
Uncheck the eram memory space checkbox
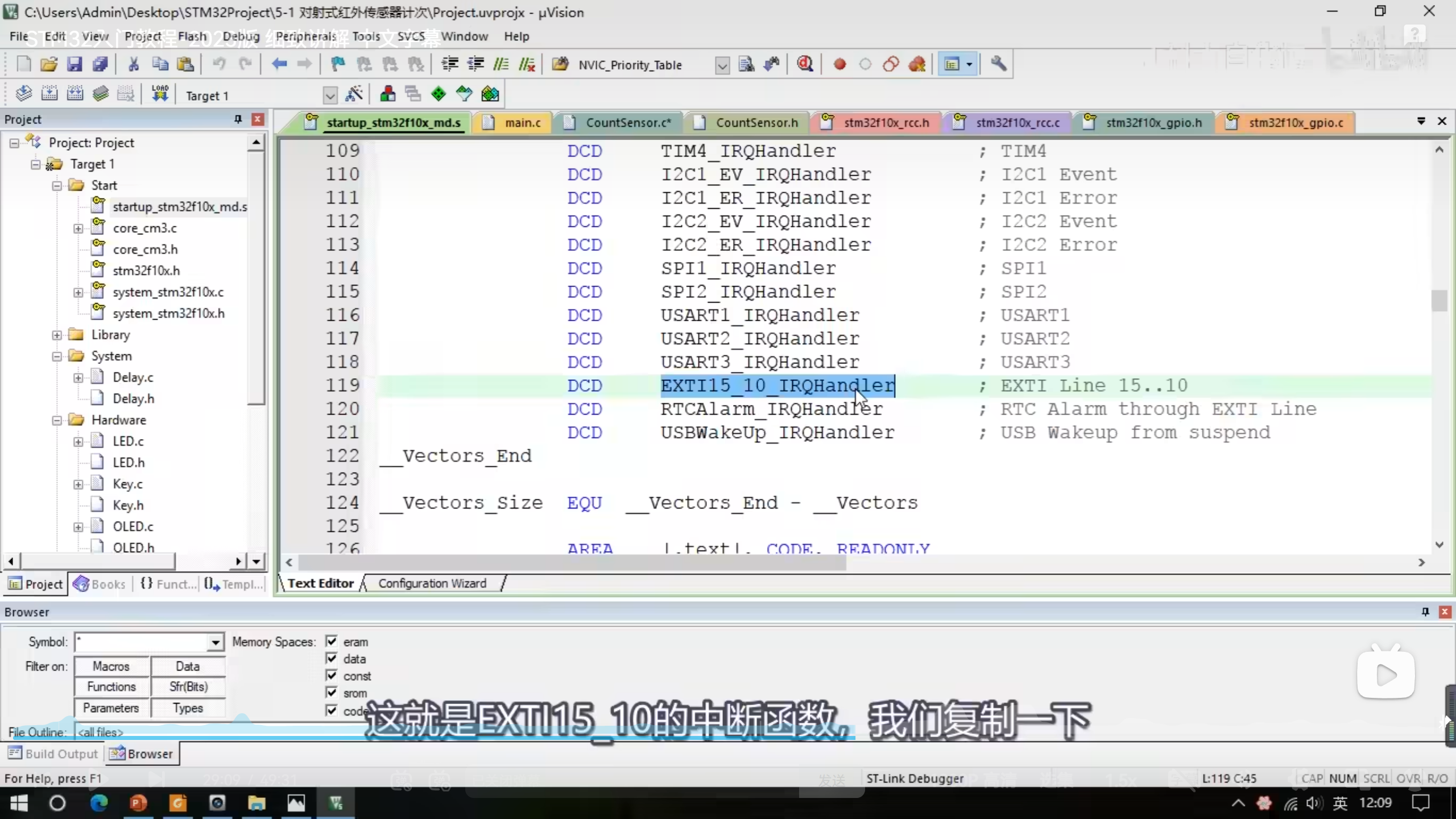tap(332, 642)
